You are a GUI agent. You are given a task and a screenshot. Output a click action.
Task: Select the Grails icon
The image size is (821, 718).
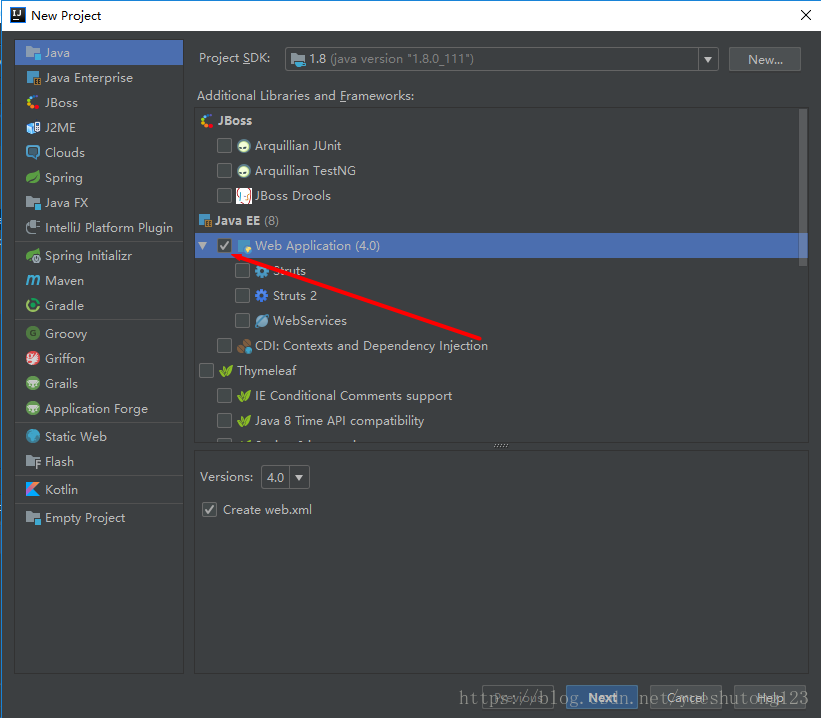tap(33, 383)
